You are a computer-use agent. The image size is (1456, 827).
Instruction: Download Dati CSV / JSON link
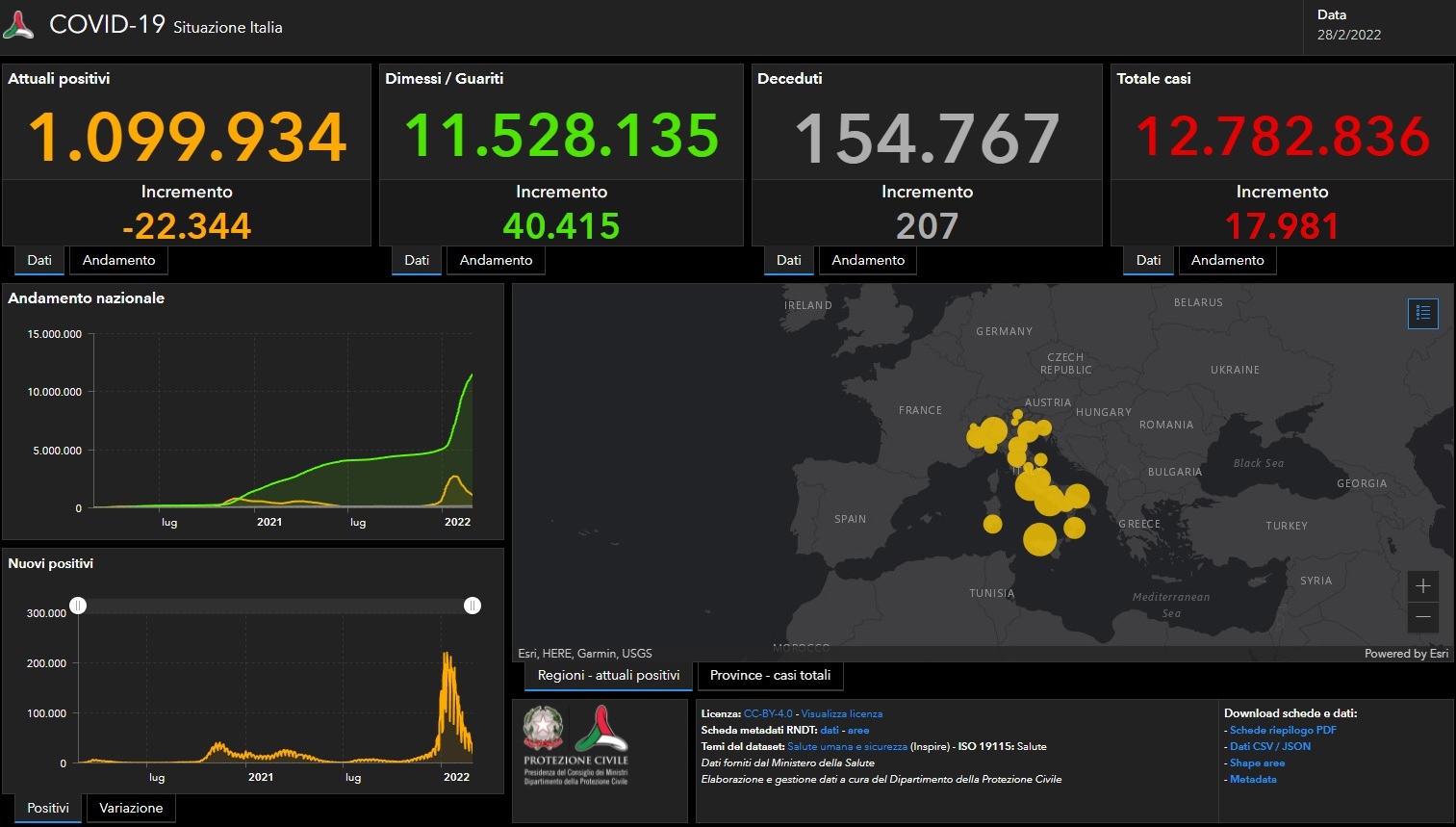point(1270,747)
